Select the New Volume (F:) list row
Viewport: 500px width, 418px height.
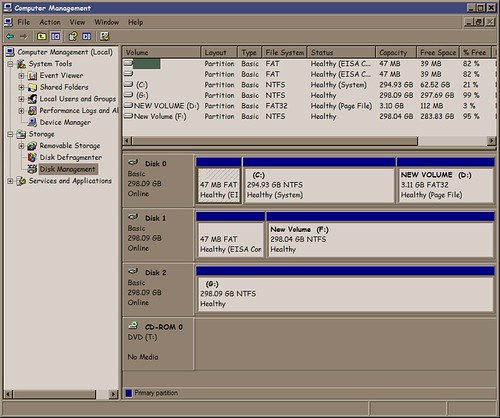point(309,116)
